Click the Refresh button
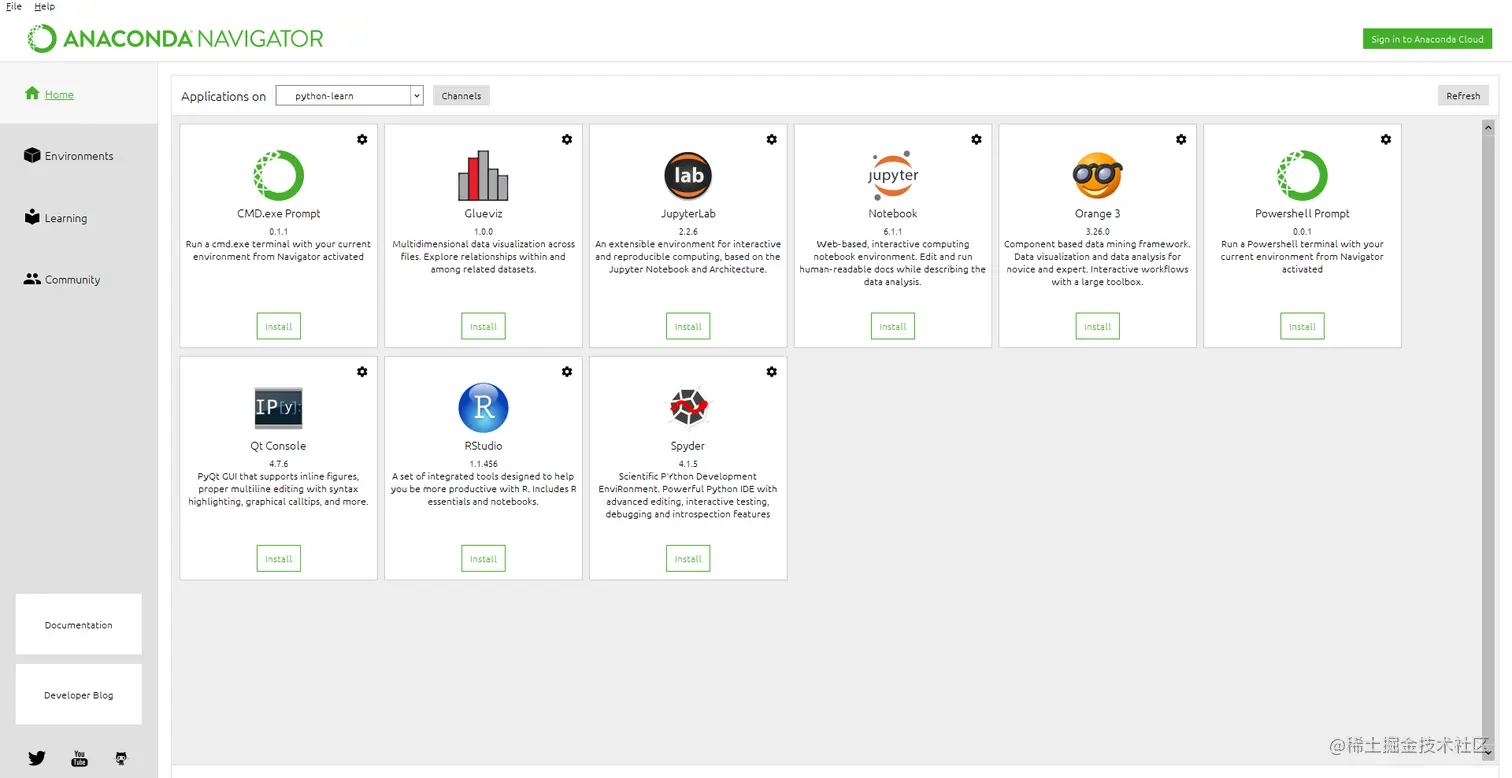The width and height of the screenshot is (1512, 778). (x=1463, y=96)
